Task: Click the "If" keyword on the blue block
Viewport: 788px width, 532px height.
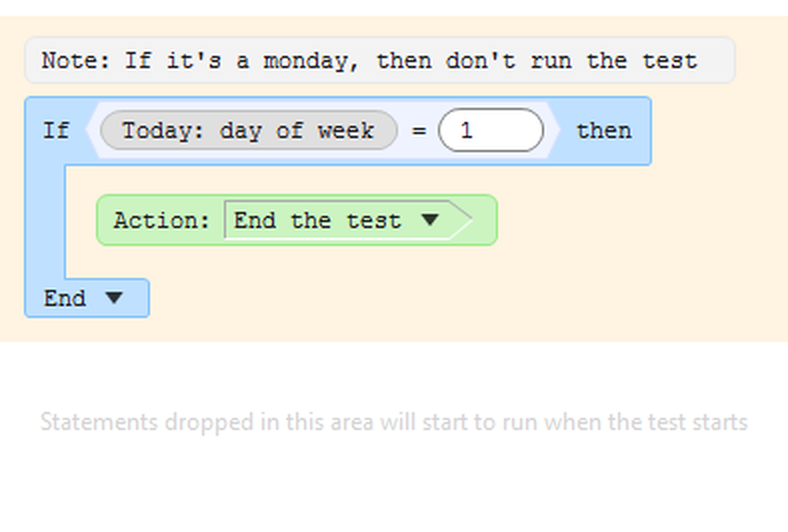Action: click(56, 131)
